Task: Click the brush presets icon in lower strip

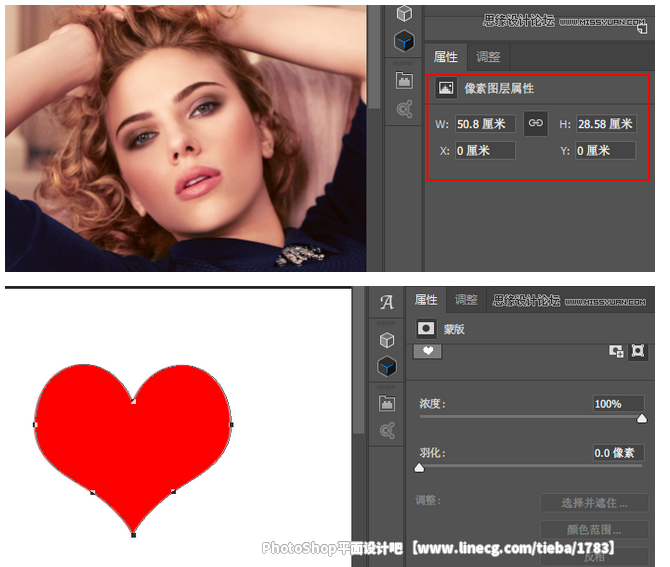Action: point(387,431)
